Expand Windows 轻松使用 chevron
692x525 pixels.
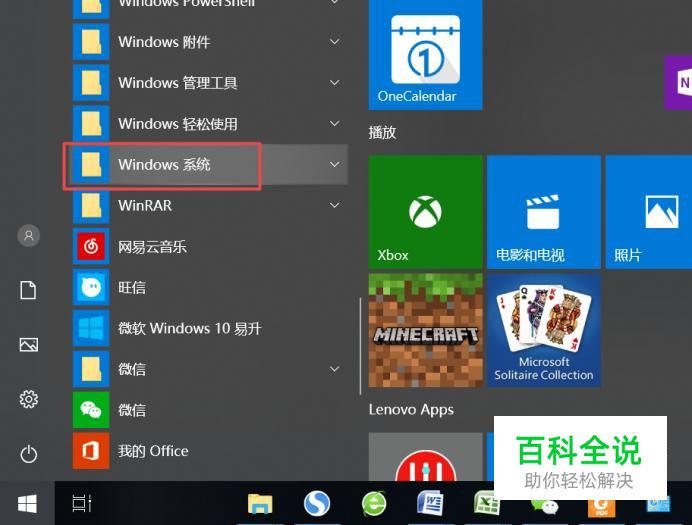coord(335,124)
